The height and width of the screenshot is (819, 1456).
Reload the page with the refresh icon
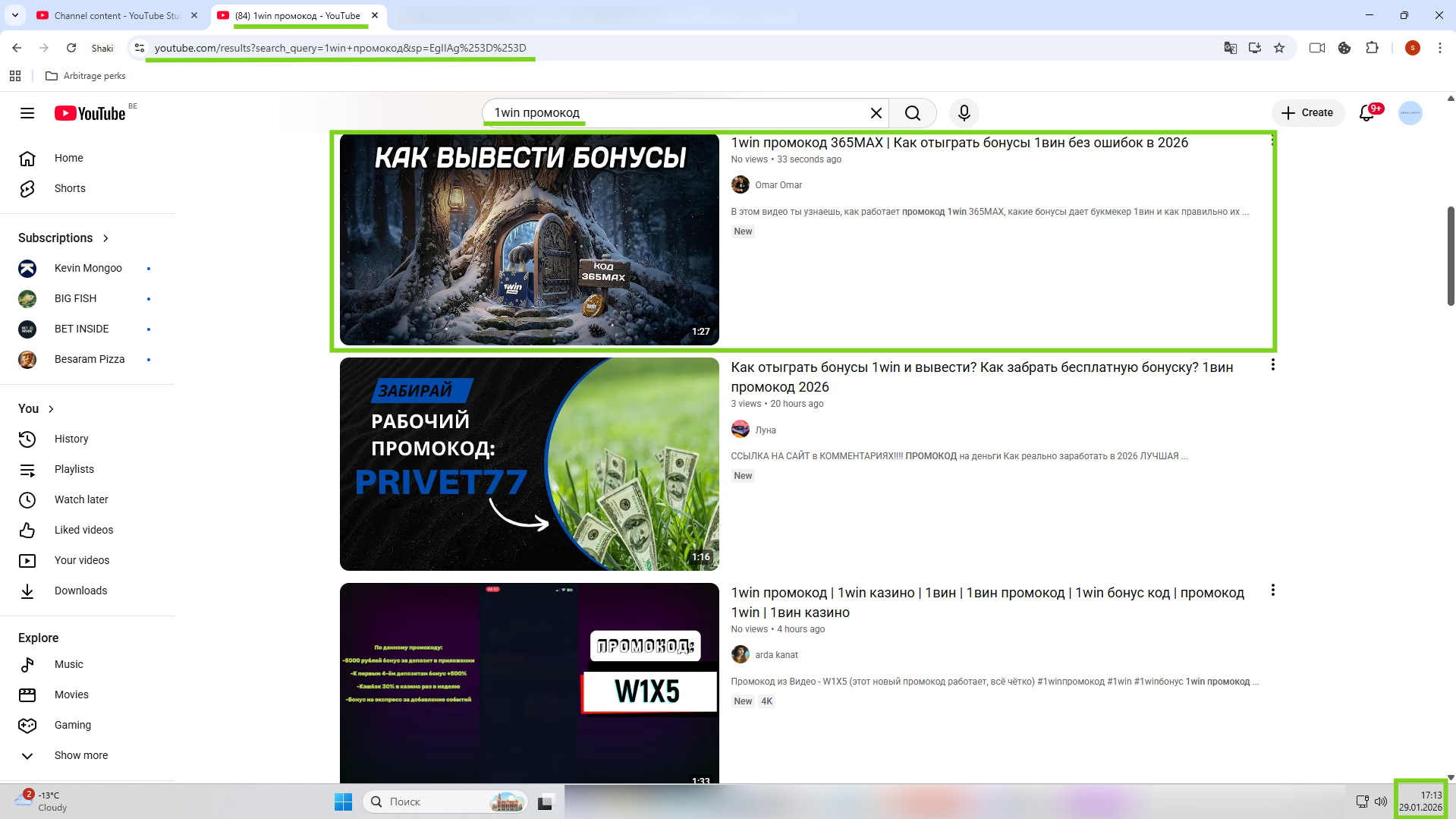click(71, 48)
